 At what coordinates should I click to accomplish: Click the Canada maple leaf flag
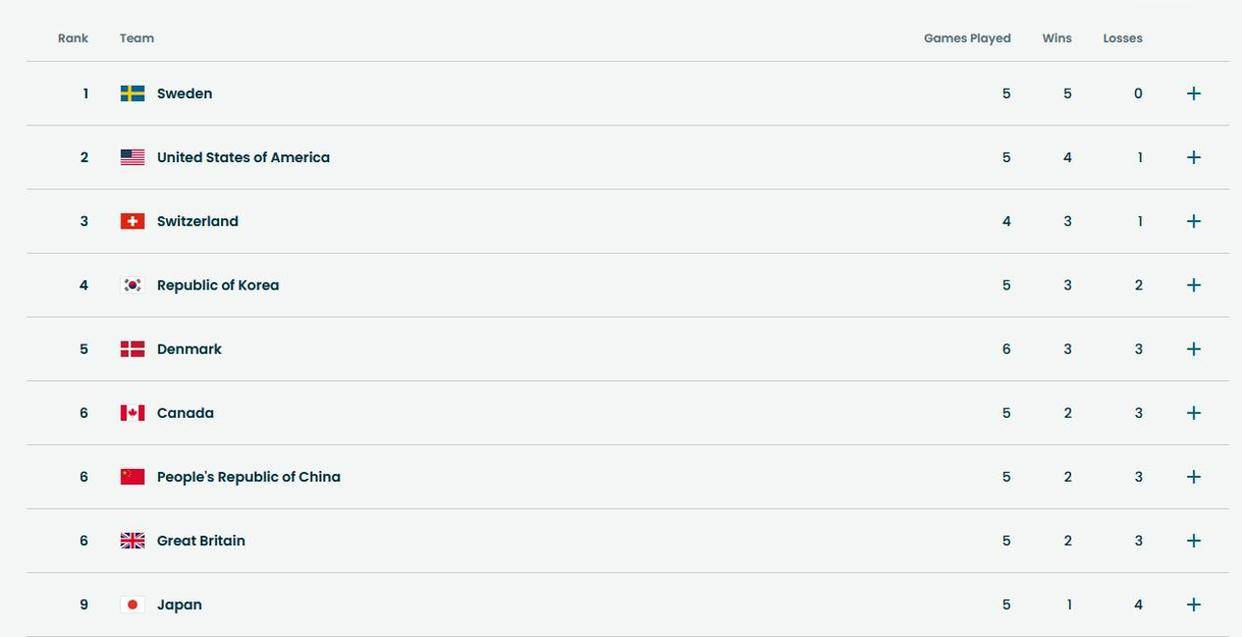tap(132, 414)
